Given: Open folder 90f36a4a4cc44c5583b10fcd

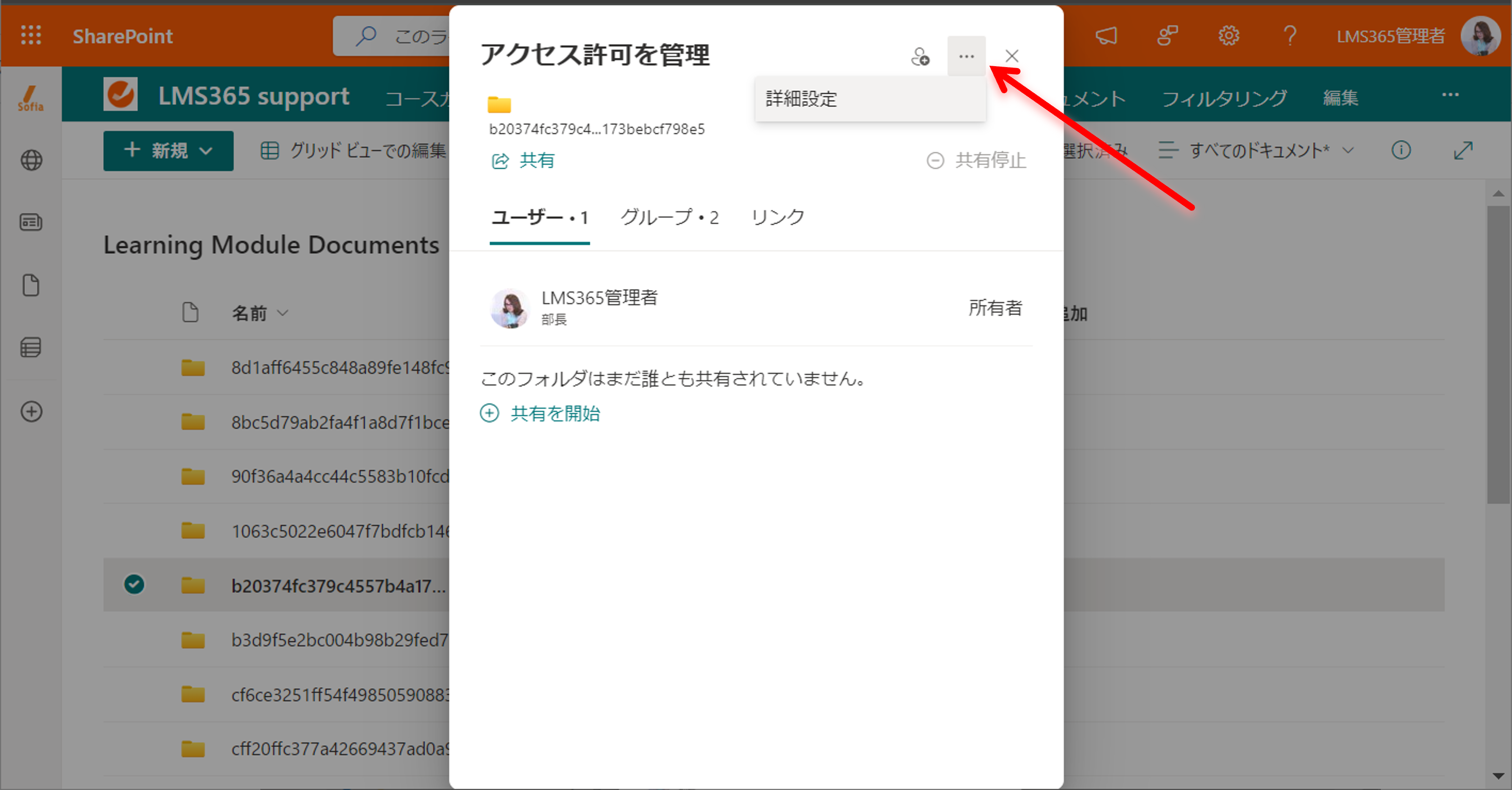Looking at the screenshot, I should click(x=340, y=477).
